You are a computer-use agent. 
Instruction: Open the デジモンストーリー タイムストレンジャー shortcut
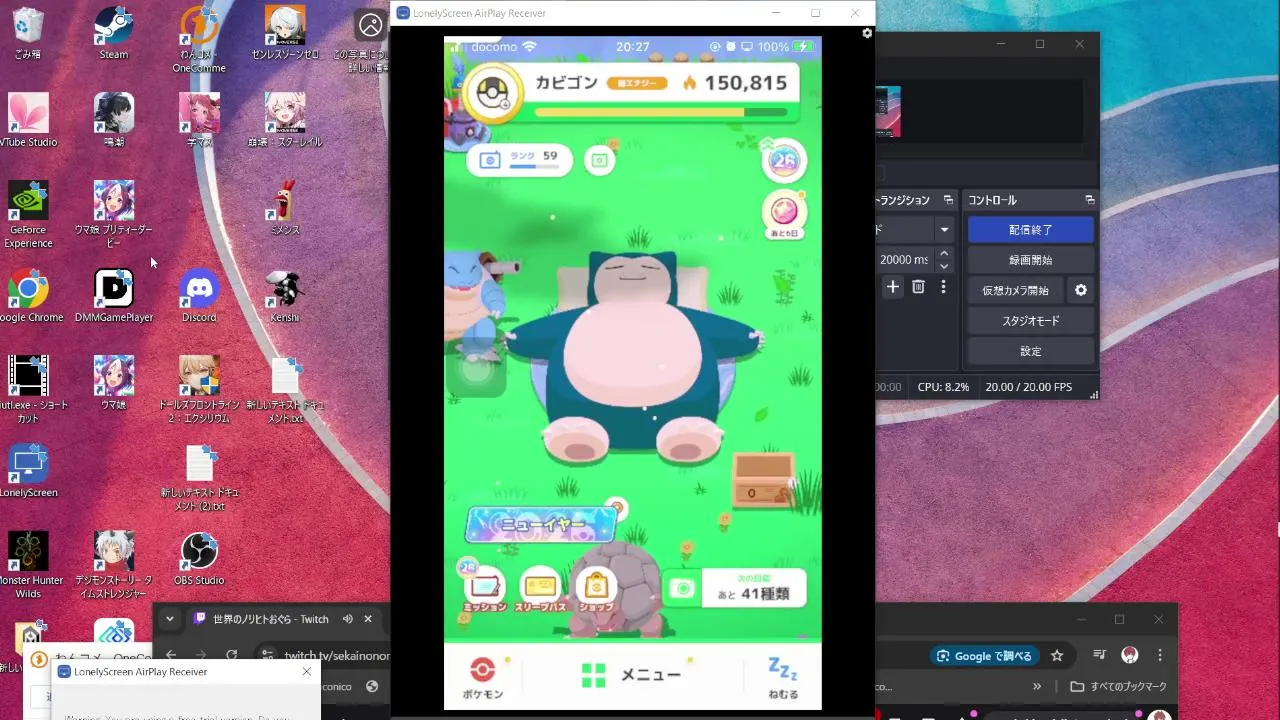pyautogui.click(x=114, y=565)
